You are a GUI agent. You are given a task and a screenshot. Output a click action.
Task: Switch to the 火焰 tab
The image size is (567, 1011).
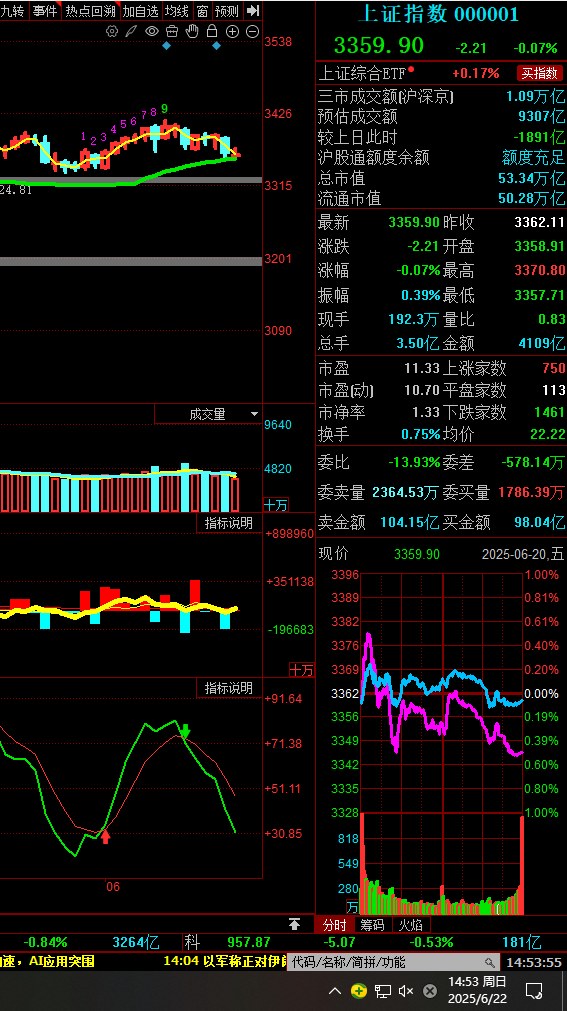click(x=410, y=925)
